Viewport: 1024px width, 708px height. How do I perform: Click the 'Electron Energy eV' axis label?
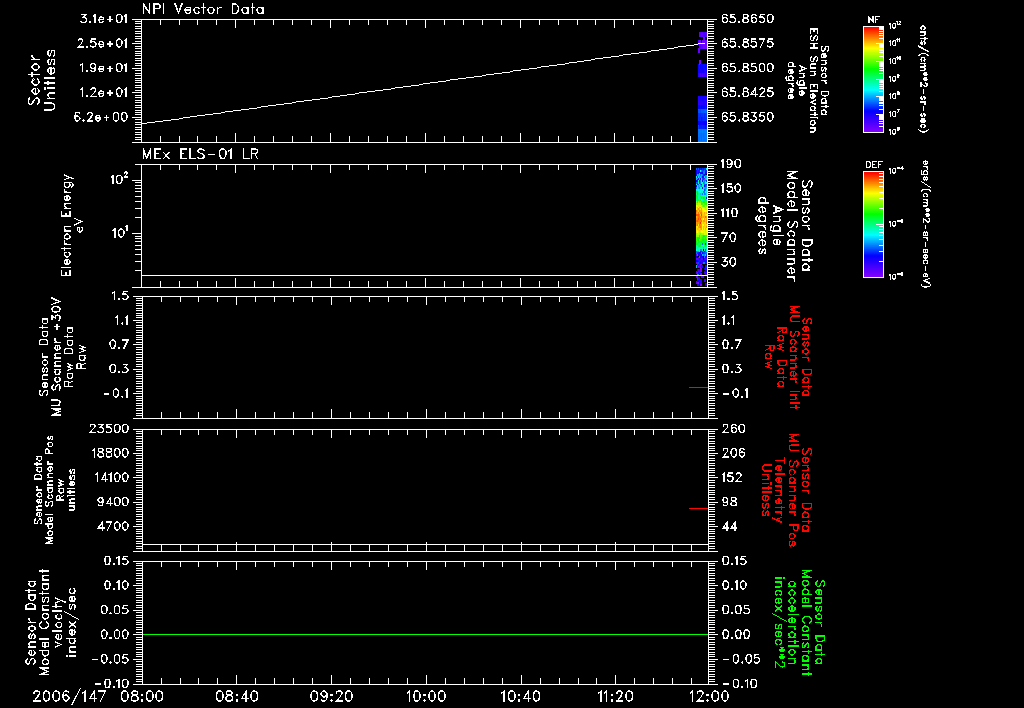pos(72,225)
